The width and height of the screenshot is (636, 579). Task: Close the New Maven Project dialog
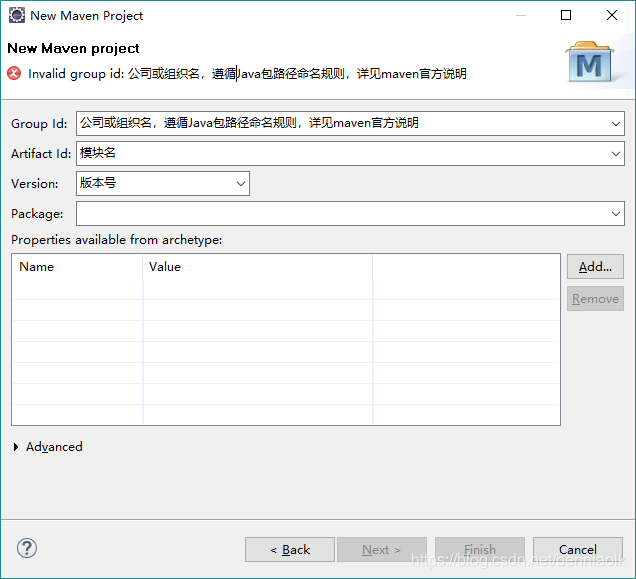coord(612,15)
